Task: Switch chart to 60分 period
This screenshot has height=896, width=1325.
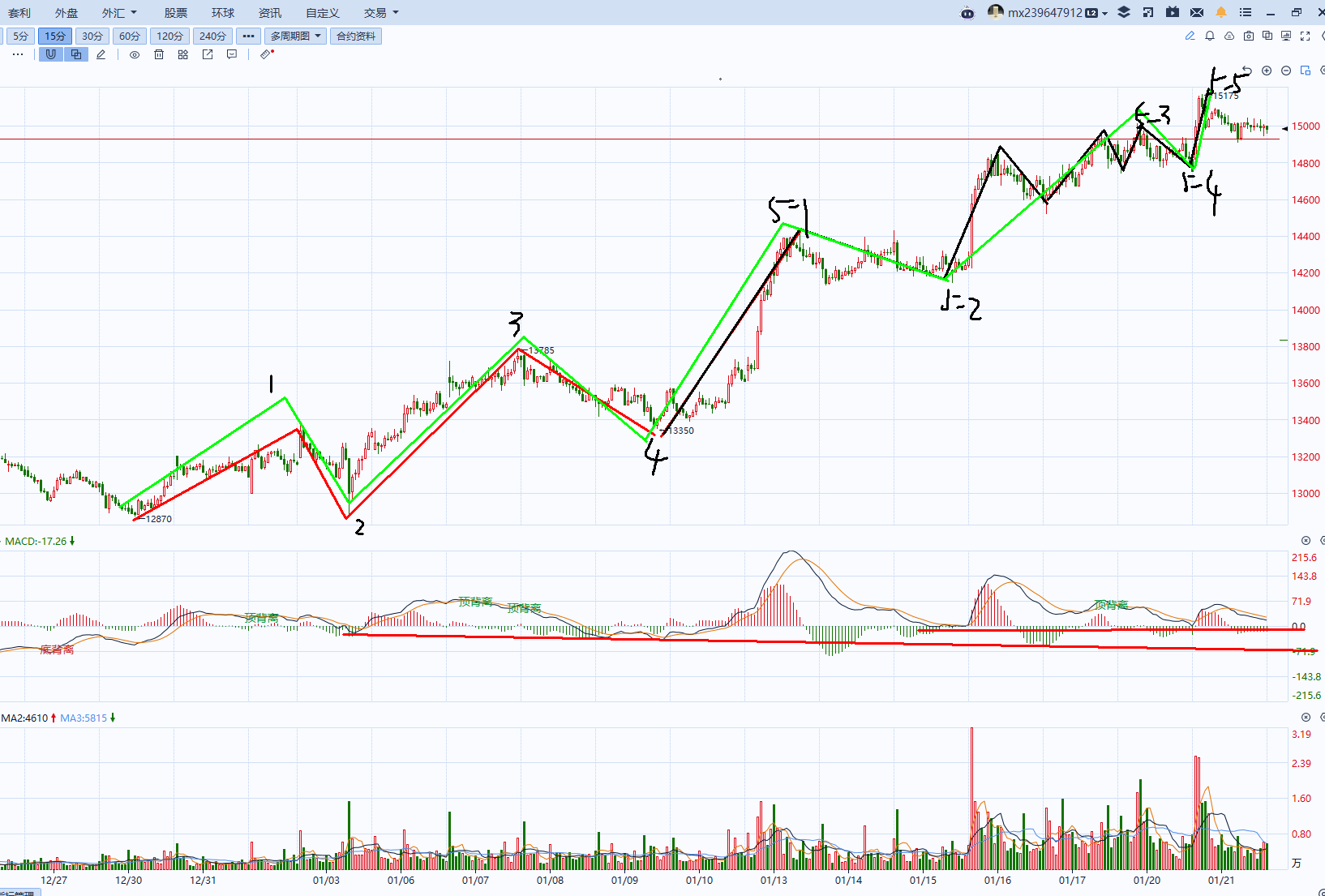Action: click(130, 36)
